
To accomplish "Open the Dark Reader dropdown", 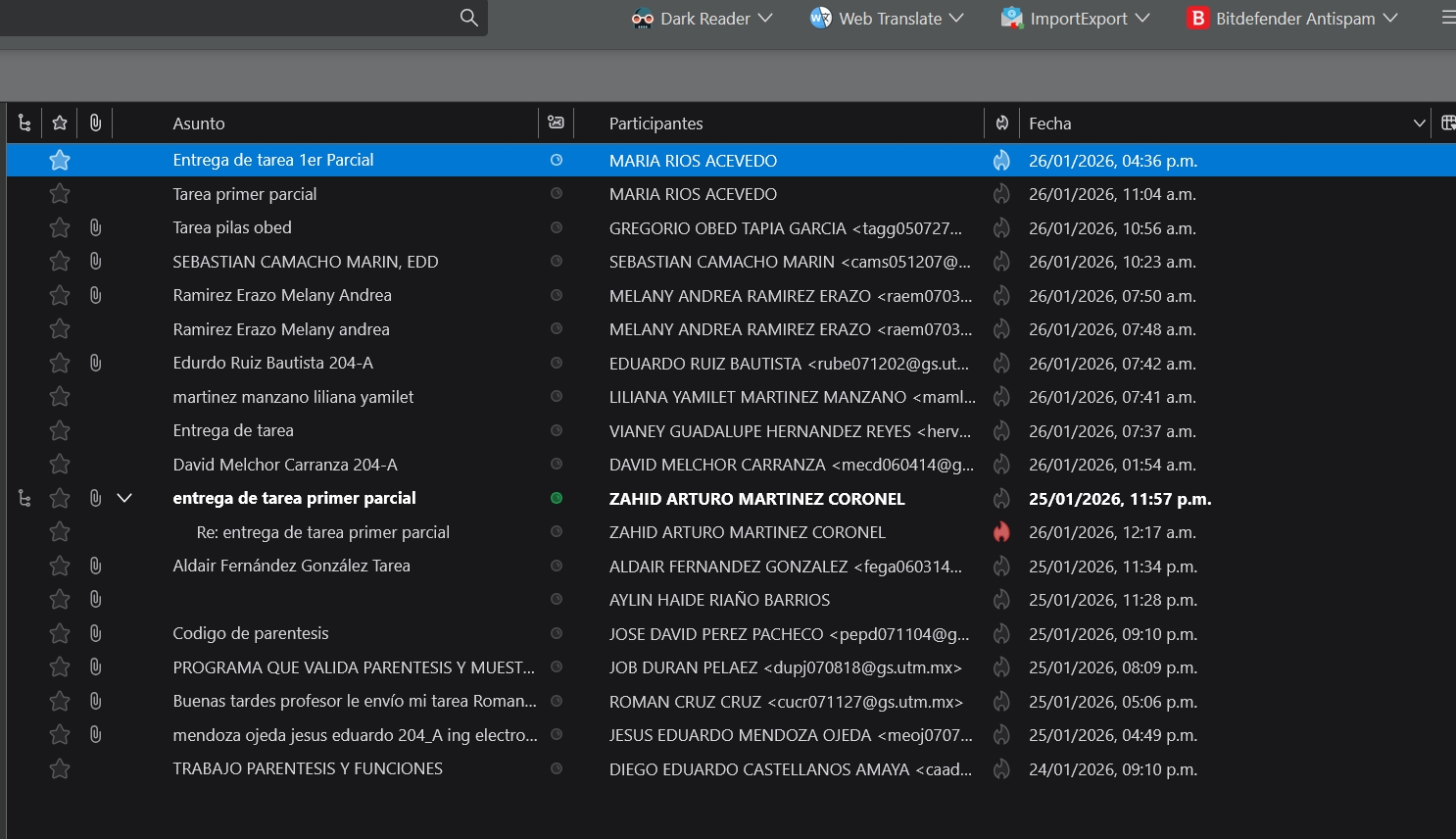I will [703, 19].
